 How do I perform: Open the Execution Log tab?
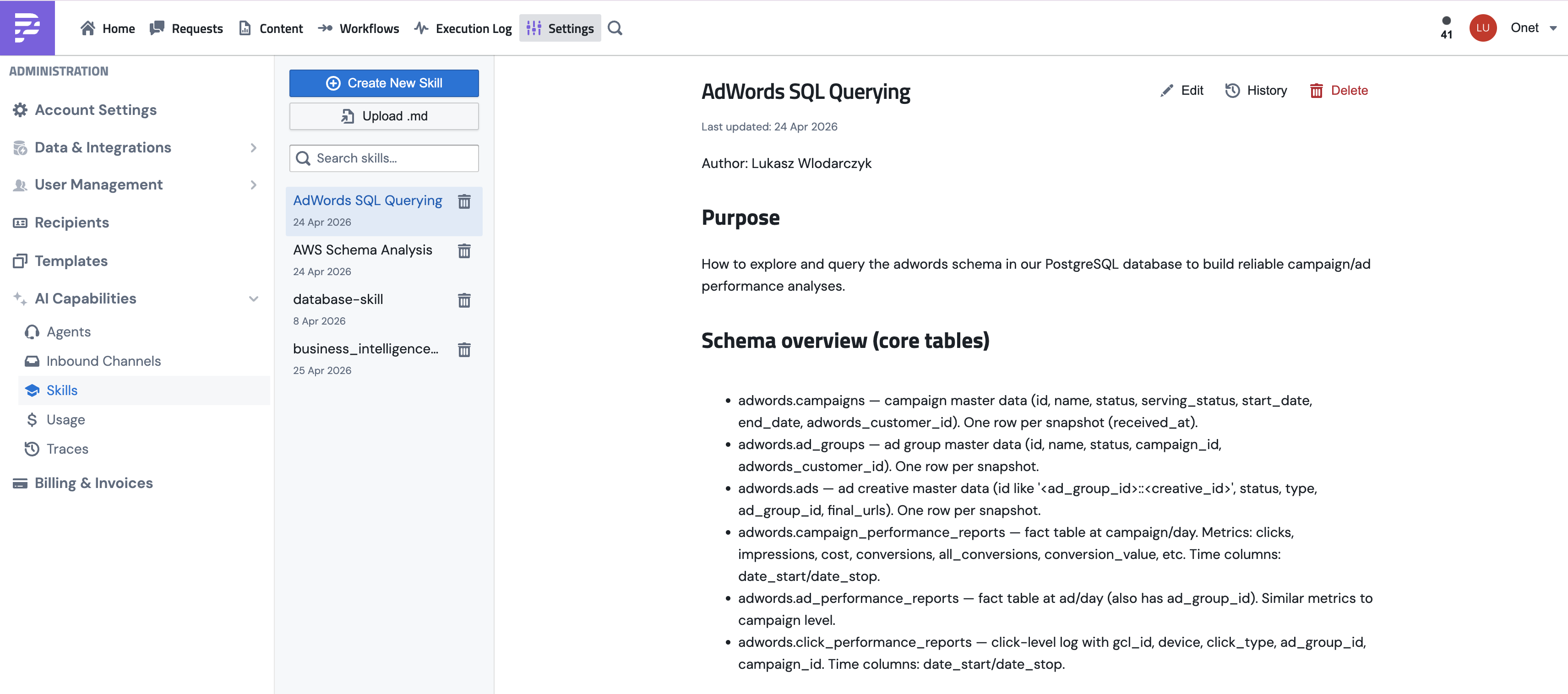click(463, 28)
